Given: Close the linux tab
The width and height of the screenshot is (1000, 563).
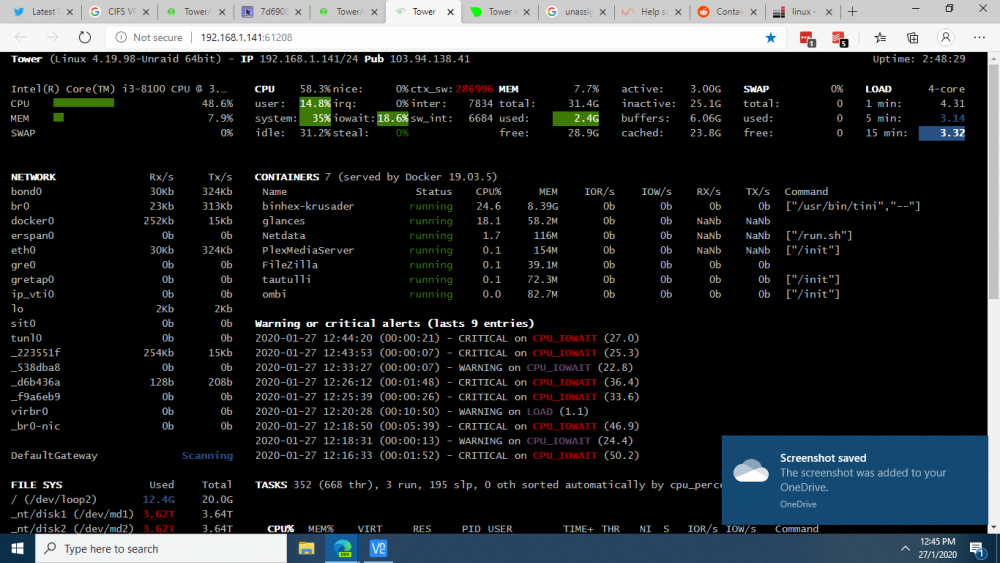Looking at the screenshot, I should click(x=828, y=12).
